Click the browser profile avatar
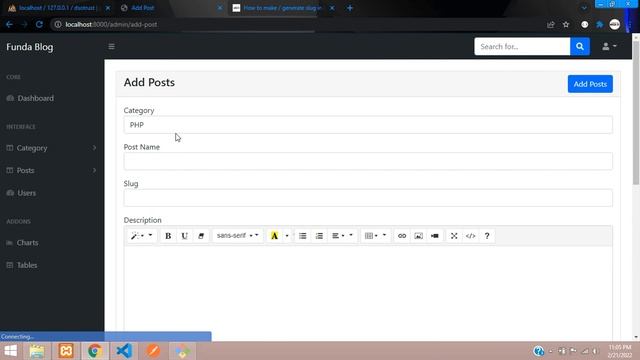This screenshot has width=640, height=360. pyautogui.click(x=615, y=24)
